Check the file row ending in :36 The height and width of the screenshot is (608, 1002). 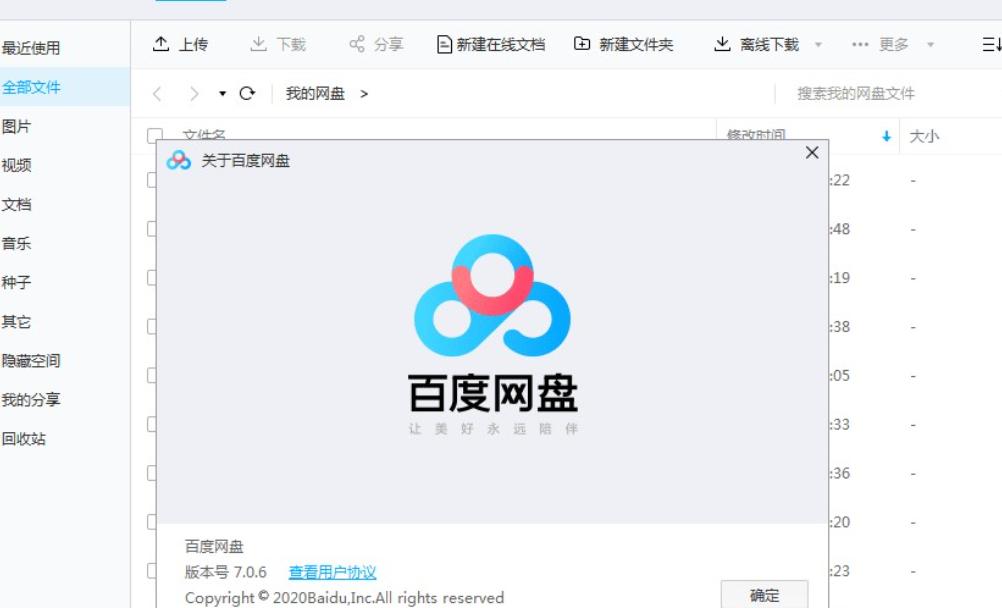coord(152,473)
